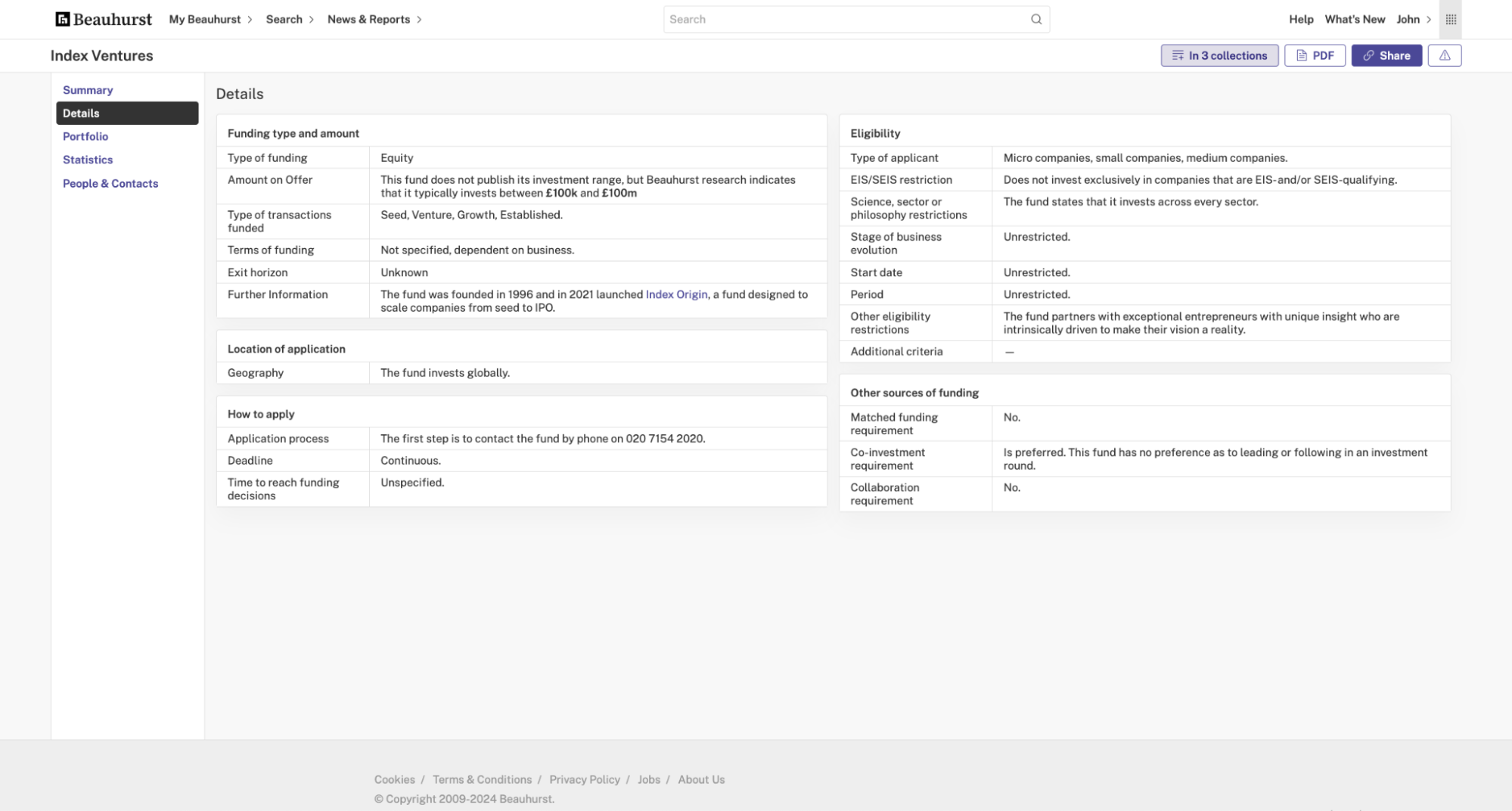Click 'Micro companies, small companies, medium companies.'
This screenshot has width=1512, height=811.
1145,157
